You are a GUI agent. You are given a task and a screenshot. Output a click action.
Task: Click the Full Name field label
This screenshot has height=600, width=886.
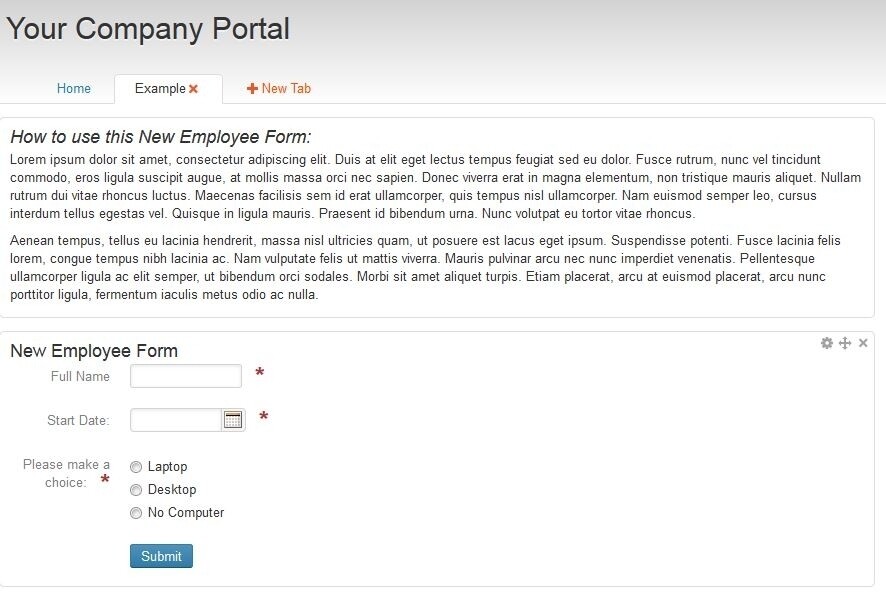click(80, 376)
